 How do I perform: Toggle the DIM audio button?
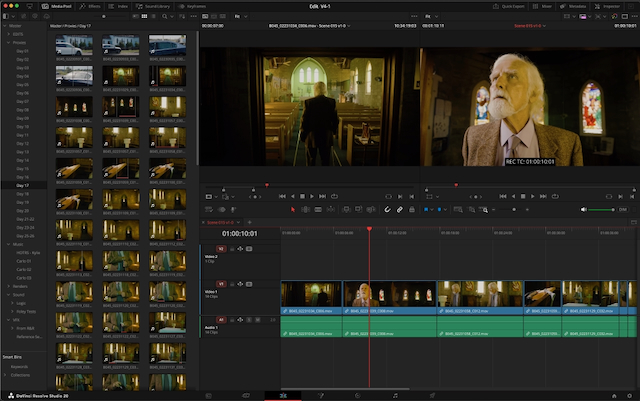pos(622,209)
